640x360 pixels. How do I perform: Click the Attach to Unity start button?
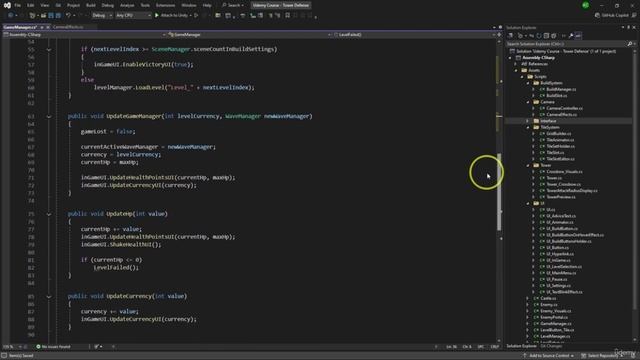coord(171,16)
